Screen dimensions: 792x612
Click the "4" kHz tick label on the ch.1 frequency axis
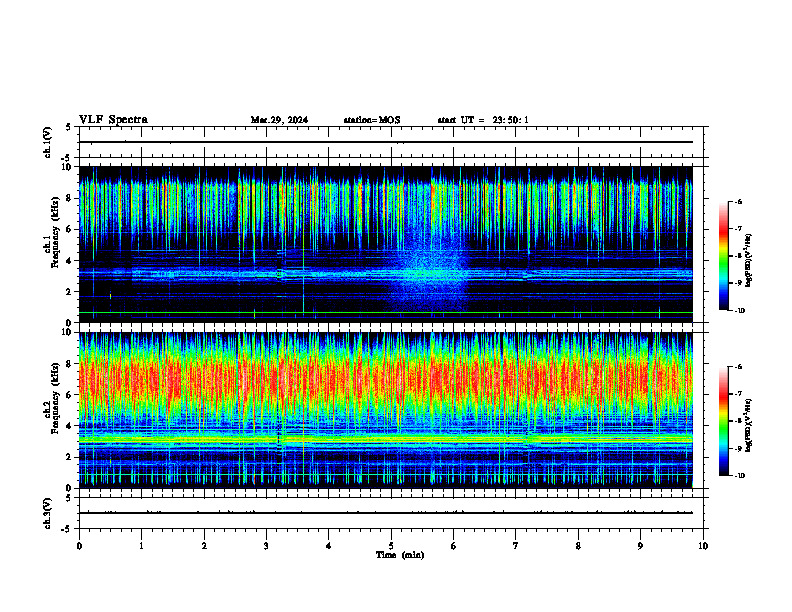70,261
